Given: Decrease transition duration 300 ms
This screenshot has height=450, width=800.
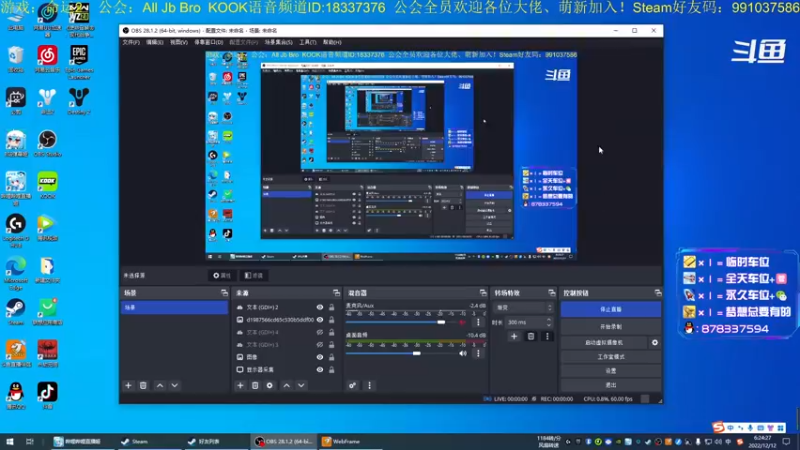Looking at the screenshot, I should pyautogui.click(x=549, y=325).
